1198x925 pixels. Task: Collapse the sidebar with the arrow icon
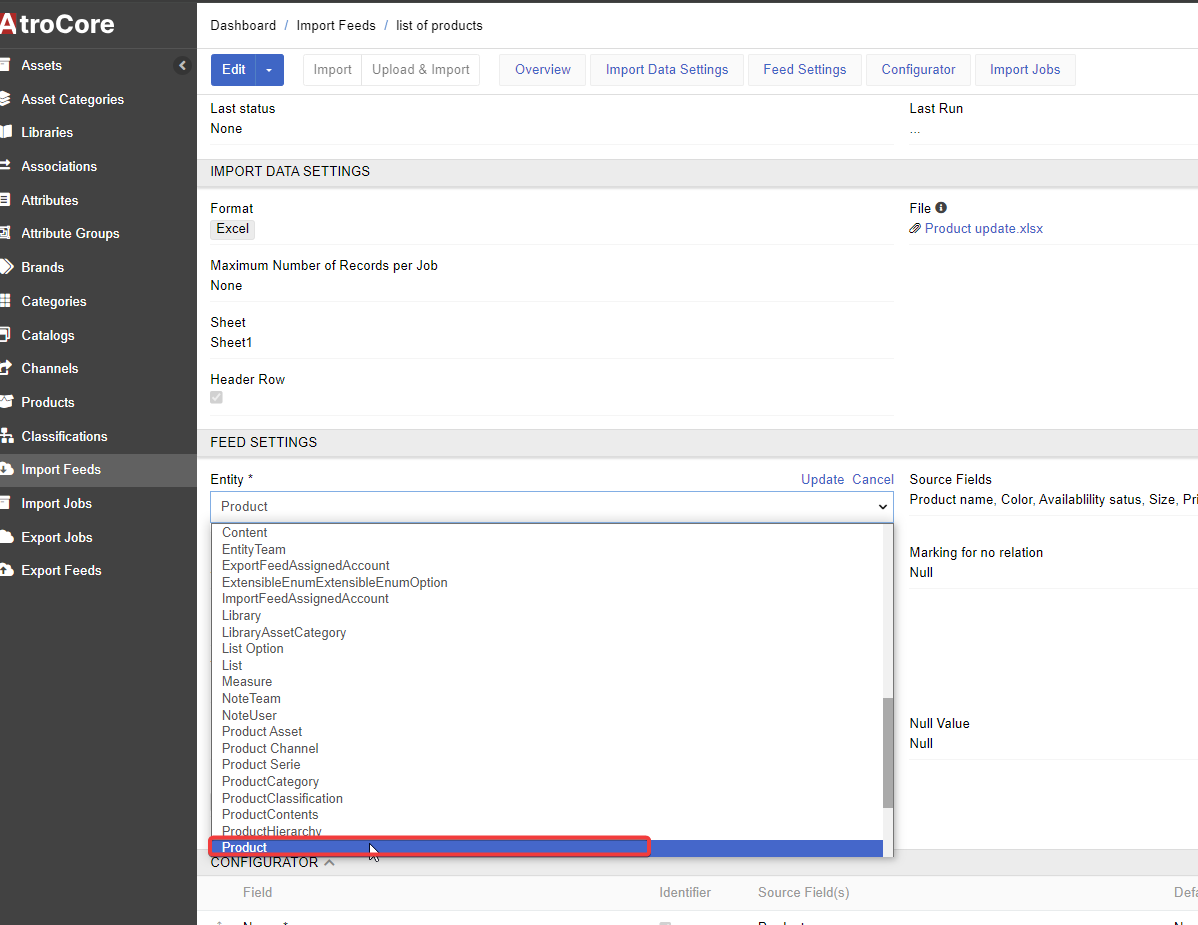pyautogui.click(x=182, y=66)
